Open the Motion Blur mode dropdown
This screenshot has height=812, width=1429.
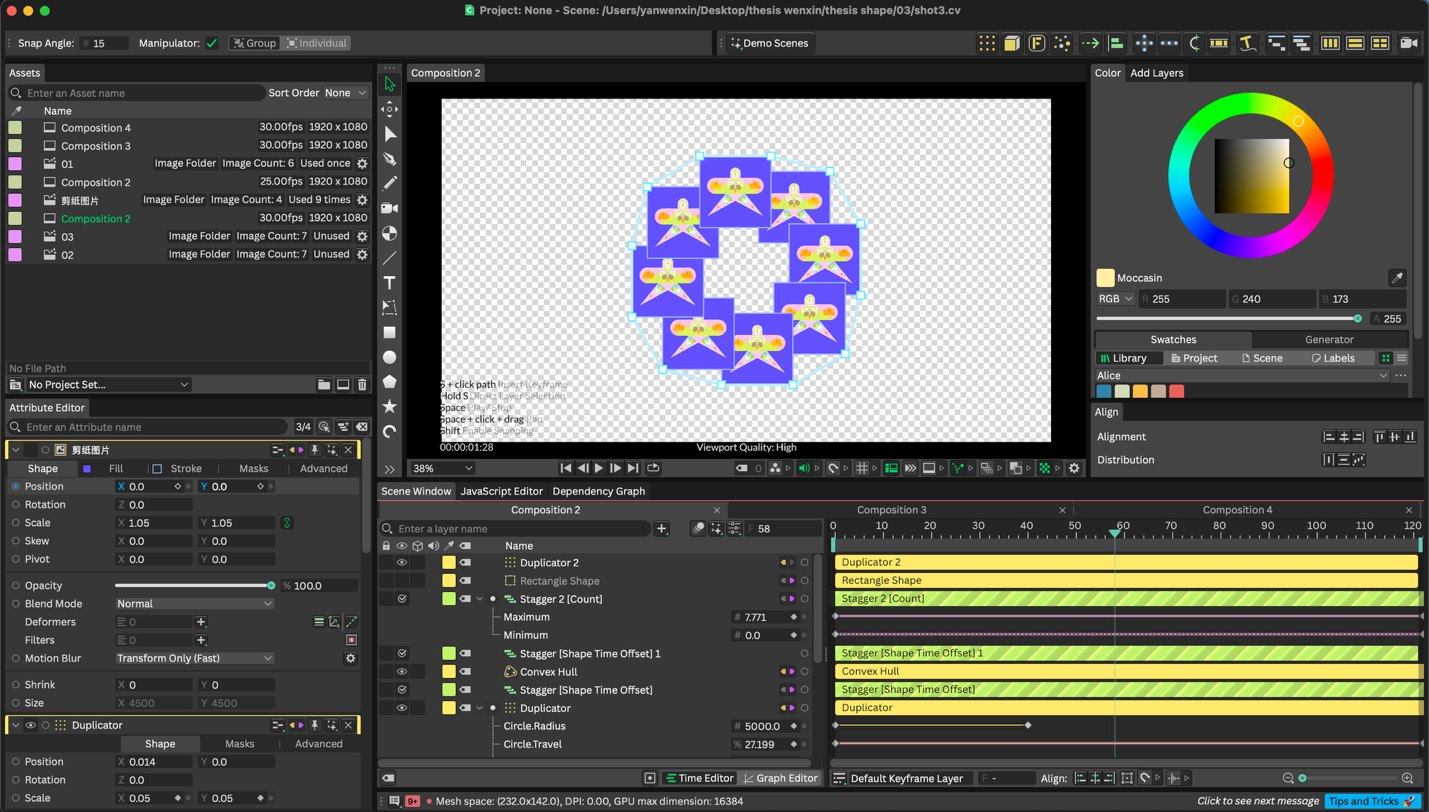pos(194,658)
